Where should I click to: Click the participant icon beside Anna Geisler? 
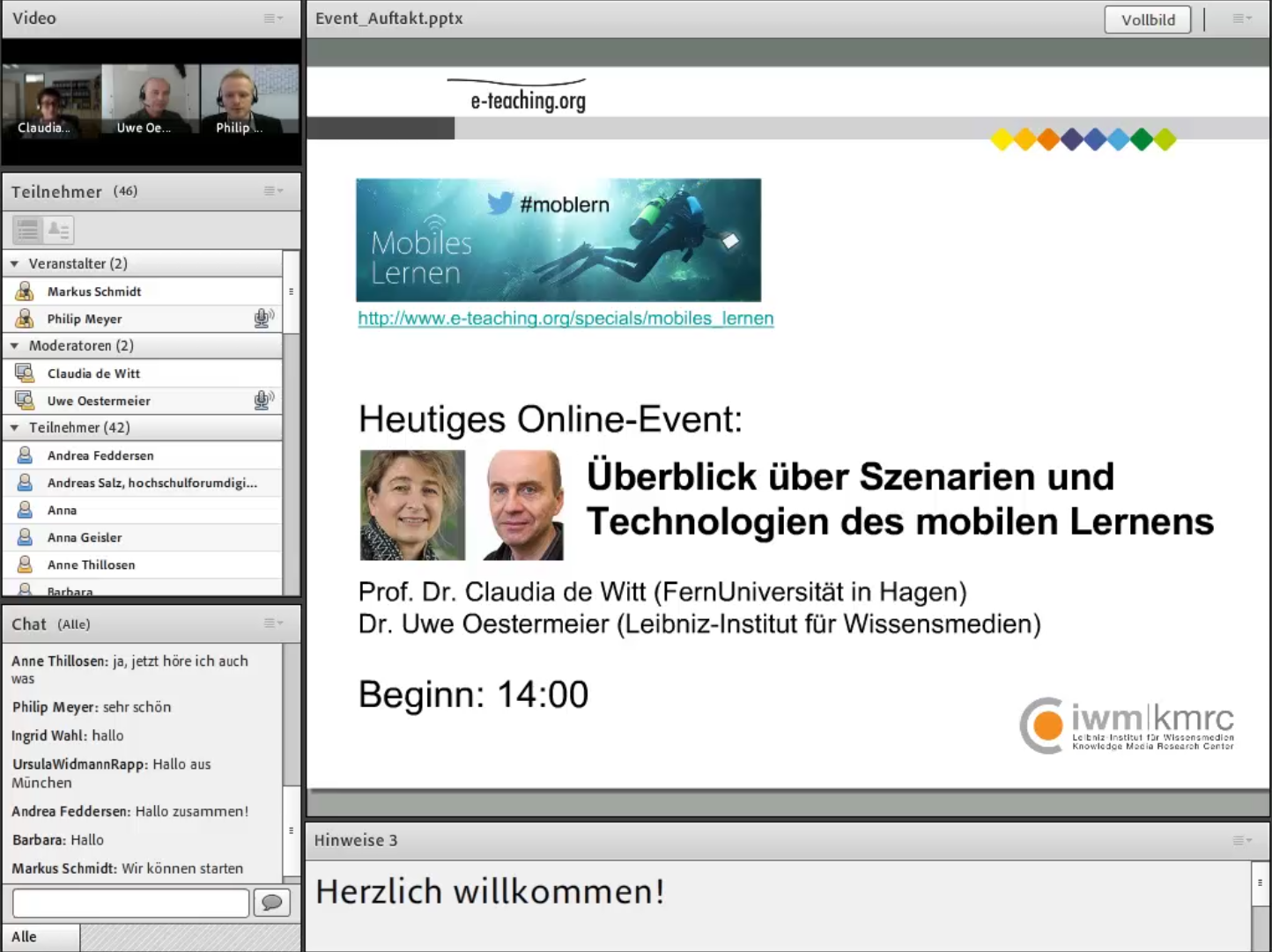25,536
